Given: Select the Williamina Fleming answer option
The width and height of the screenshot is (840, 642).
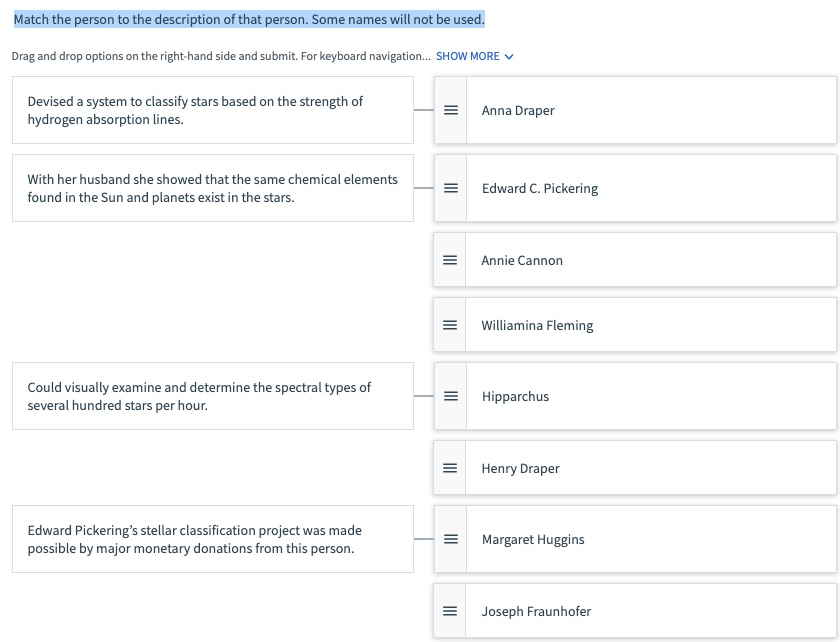Looking at the screenshot, I should (x=635, y=325).
